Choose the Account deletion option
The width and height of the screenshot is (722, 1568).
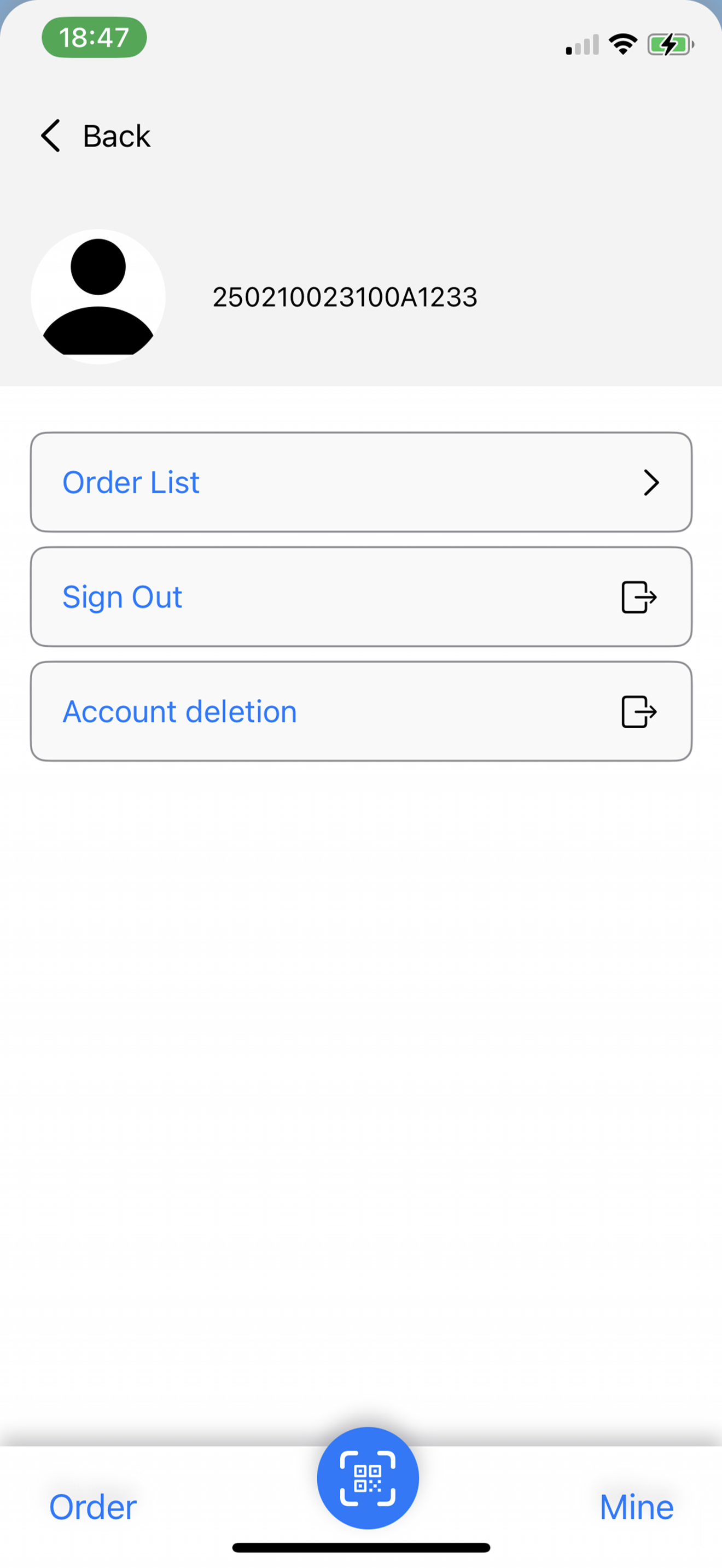coord(361,711)
